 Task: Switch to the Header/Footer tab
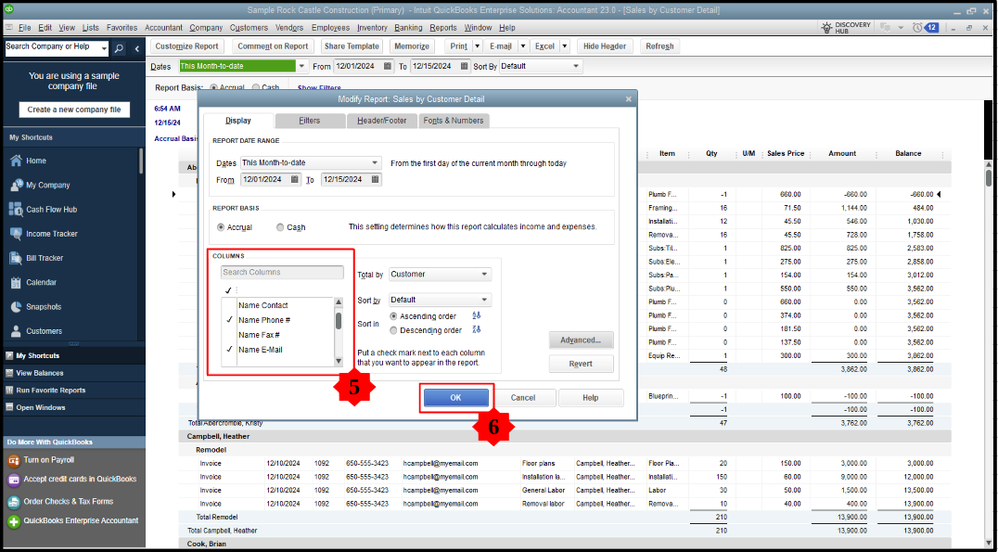click(382, 120)
